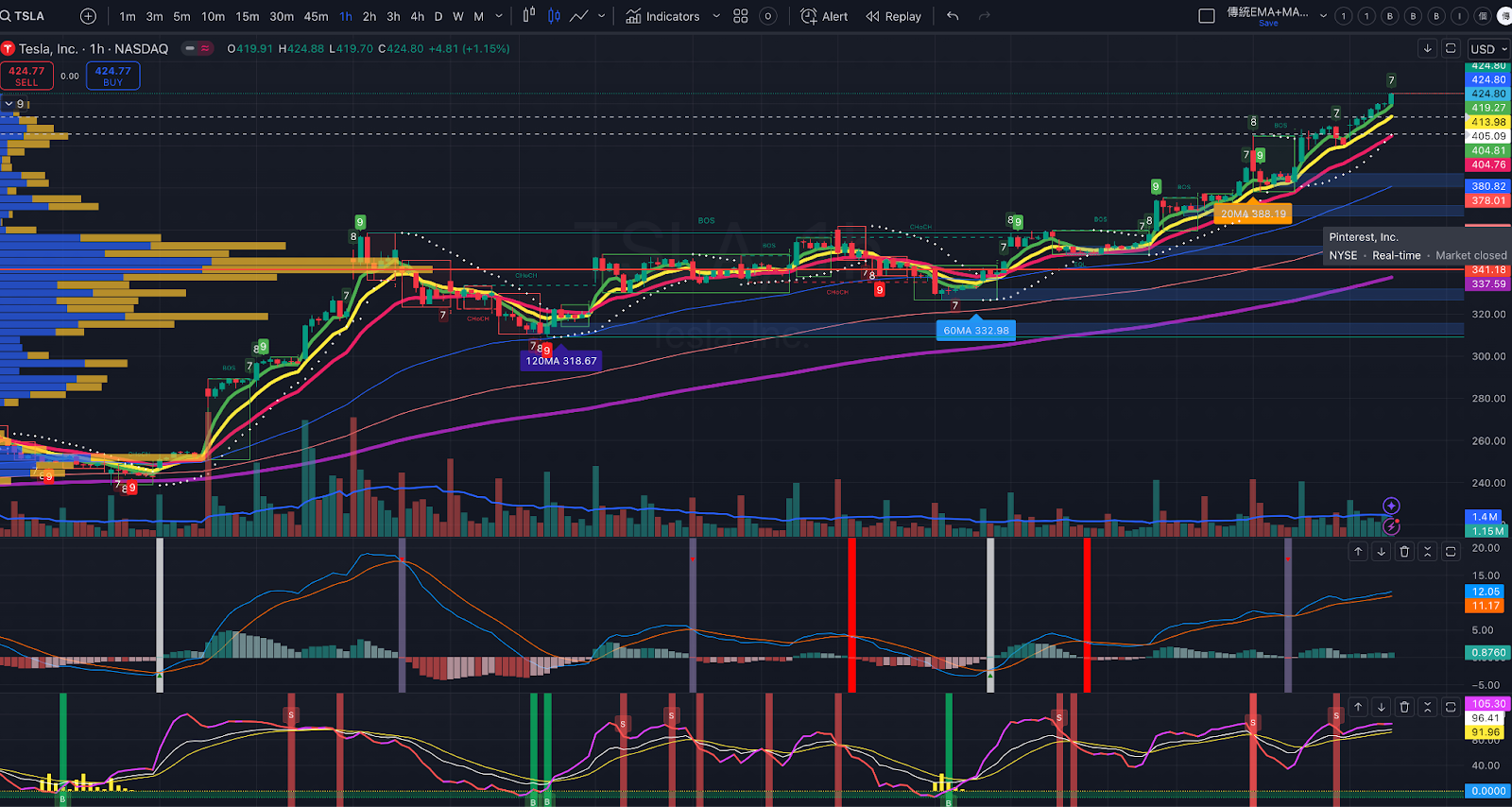Select the line chart style icon
The width and height of the screenshot is (1512, 807).
coord(578,16)
